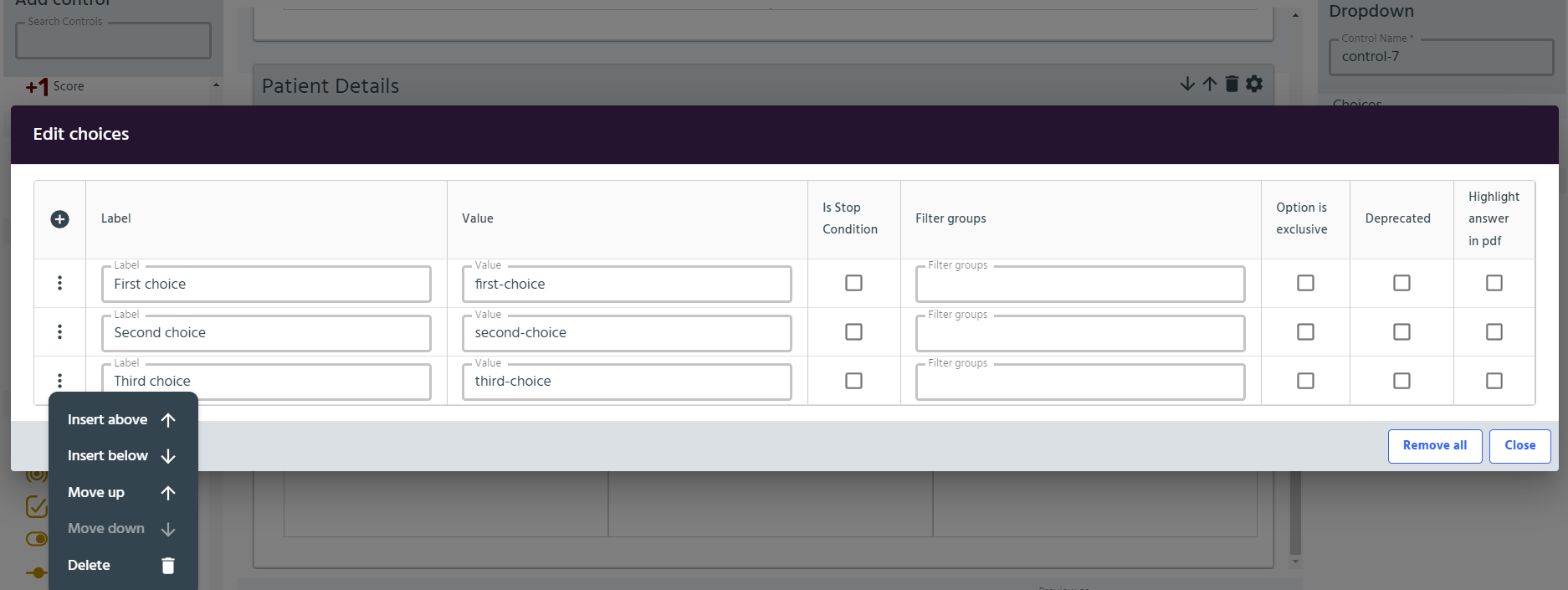Click the Value column header

point(478,218)
